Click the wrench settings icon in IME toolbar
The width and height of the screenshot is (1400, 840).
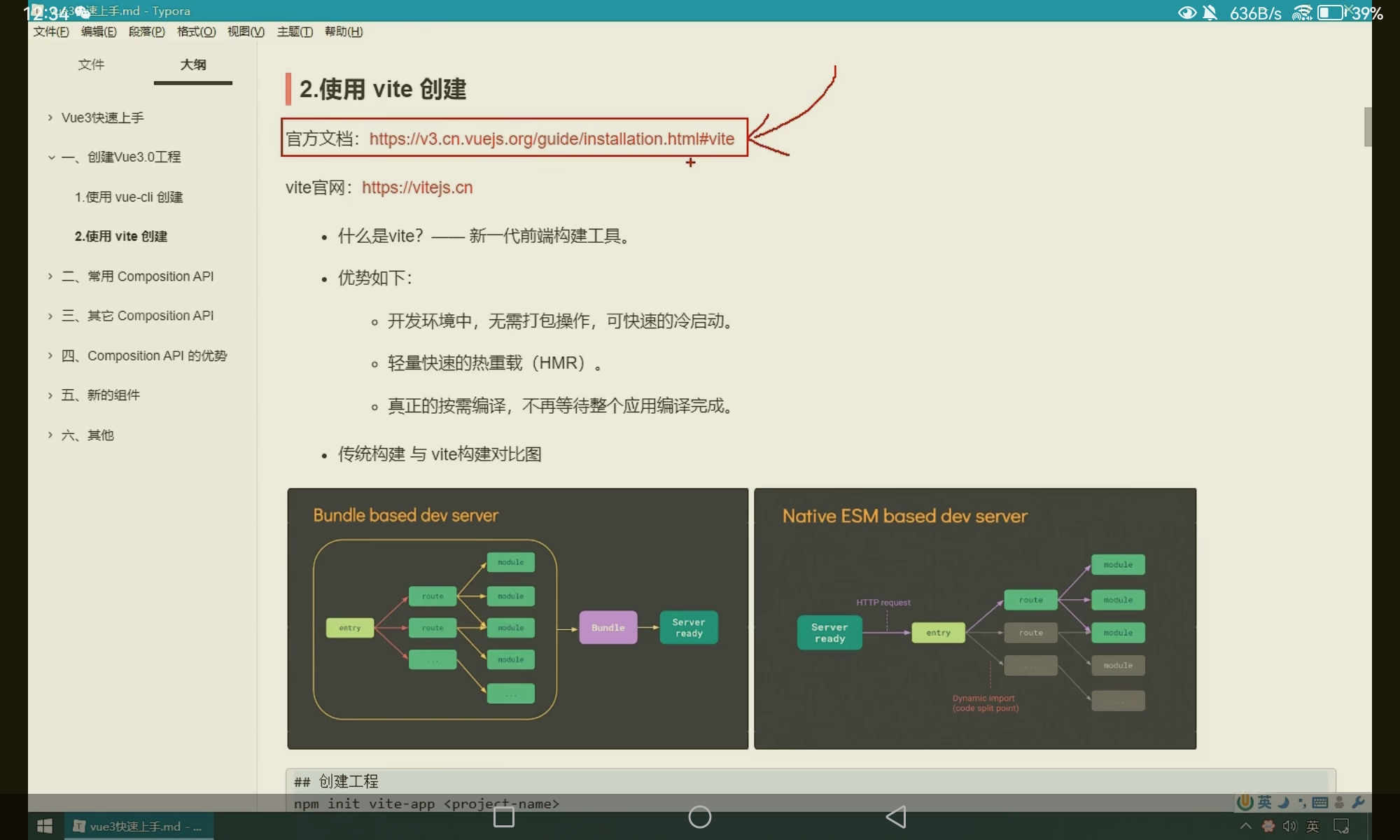pyautogui.click(x=1358, y=802)
